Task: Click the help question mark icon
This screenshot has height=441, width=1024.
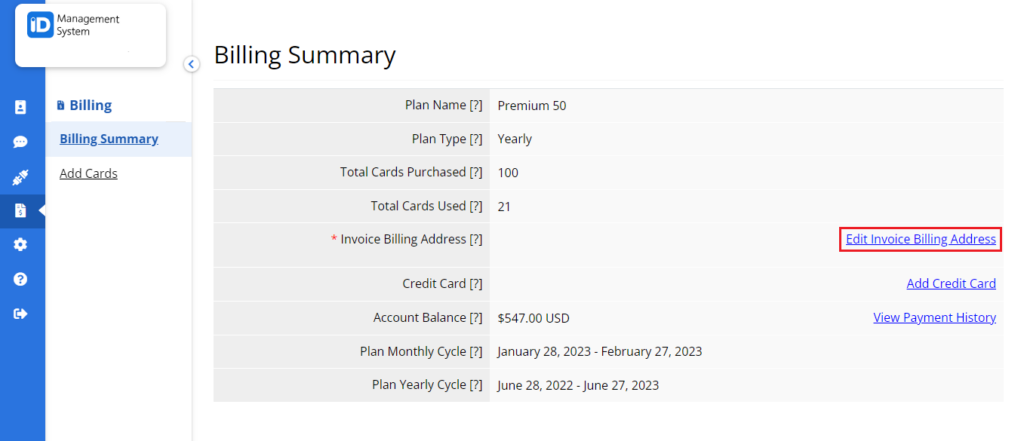Action: click(20, 279)
